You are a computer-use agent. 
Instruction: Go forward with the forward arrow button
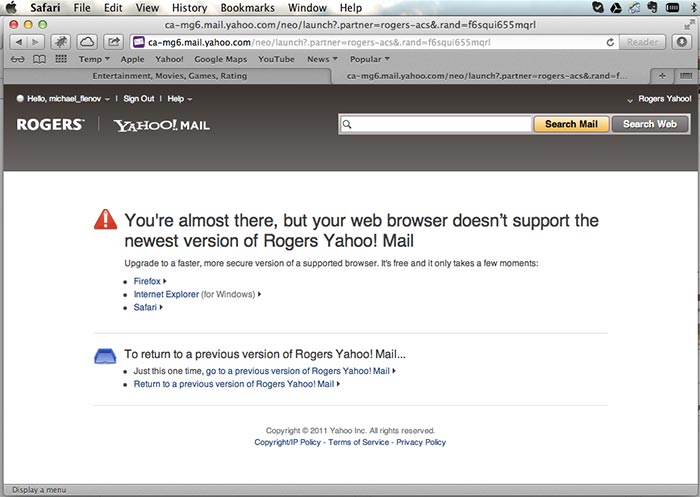pos(35,42)
